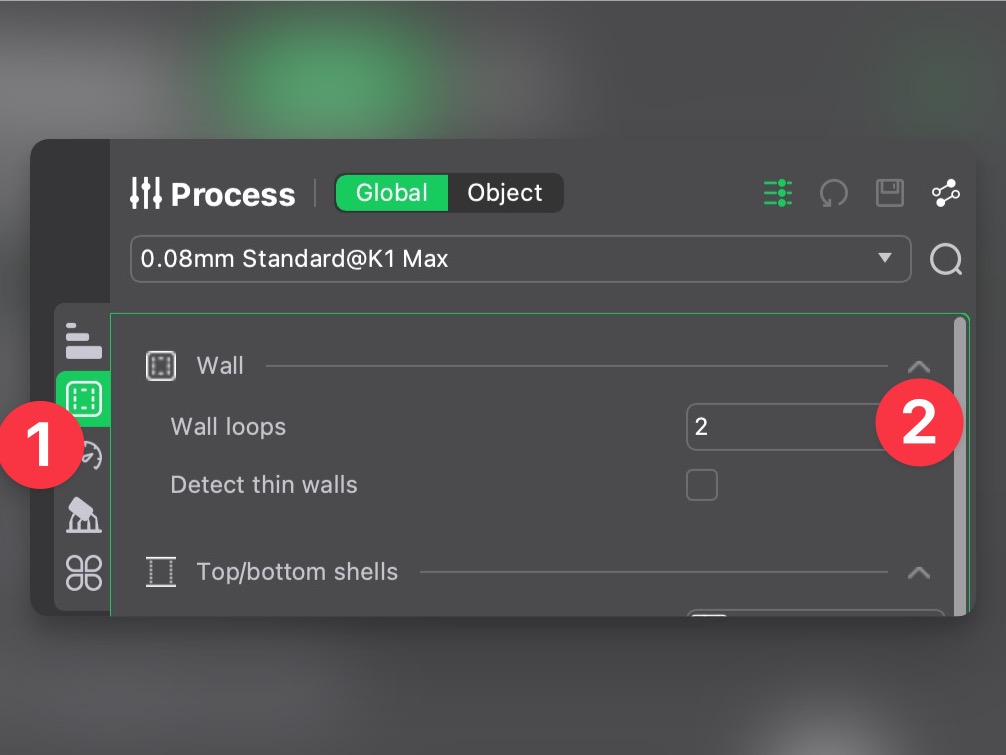Toggle the green advanced settings mode icon
Screen dimensions: 1006x755
(777, 193)
